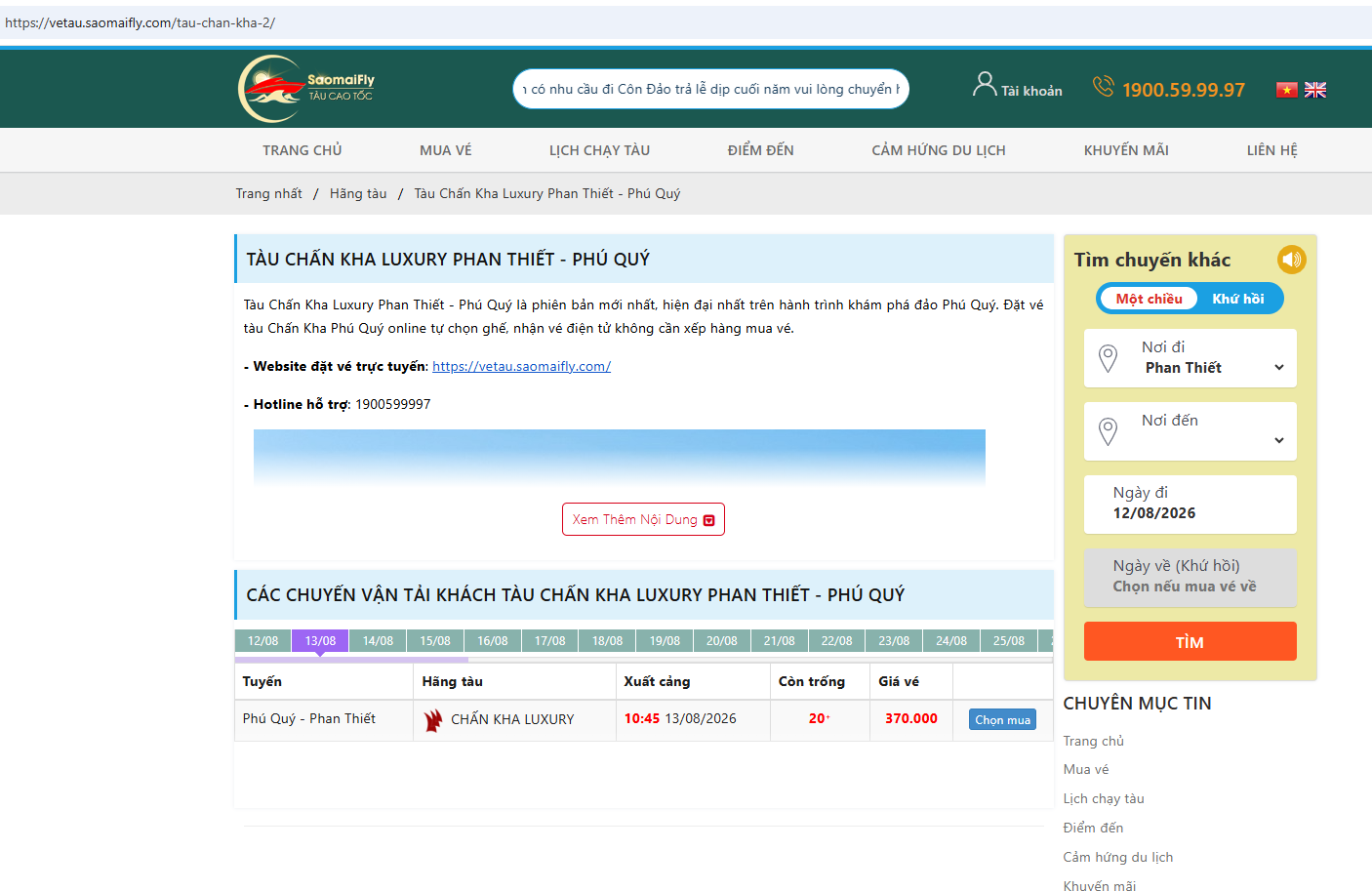Click Chọn mua for Chấn Kha Luxury
This screenshot has width=1372, height=891.
click(x=1002, y=719)
